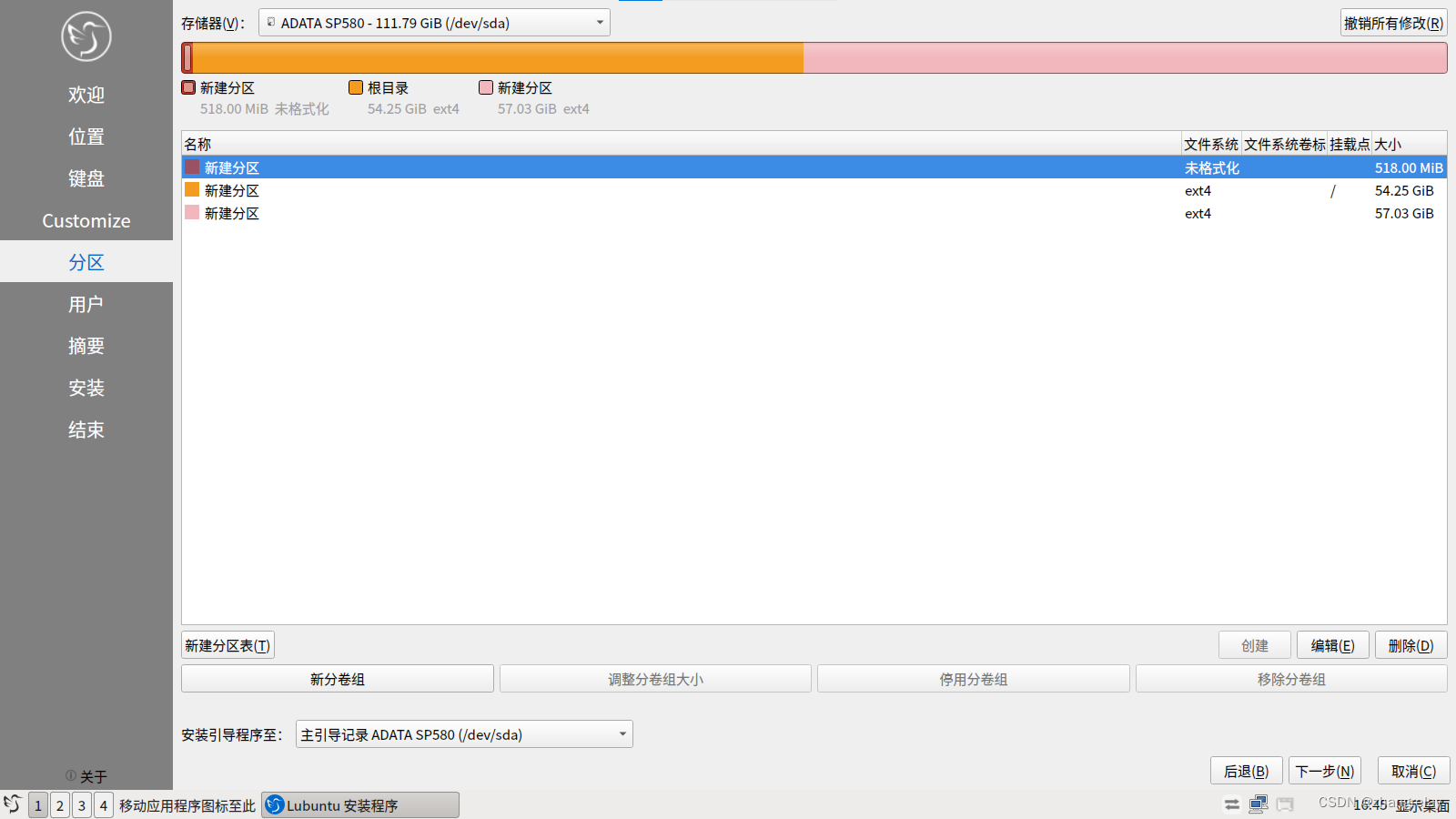The height and width of the screenshot is (819, 1456).
Task: Click the 取消 cancel button
Action: [1413, 771]
